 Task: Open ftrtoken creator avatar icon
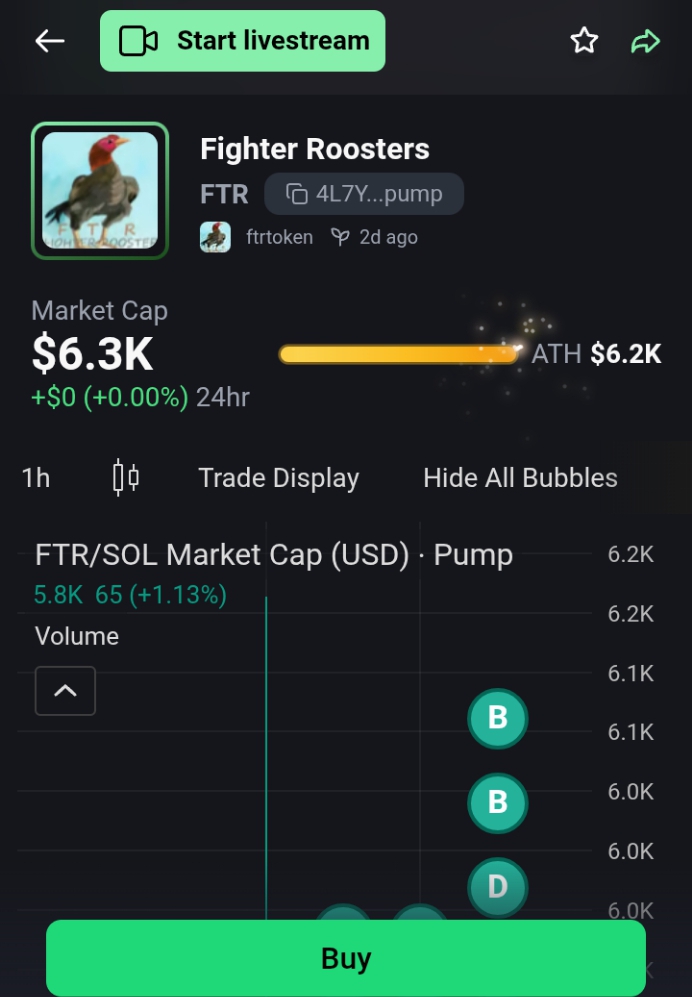[215, 237]
